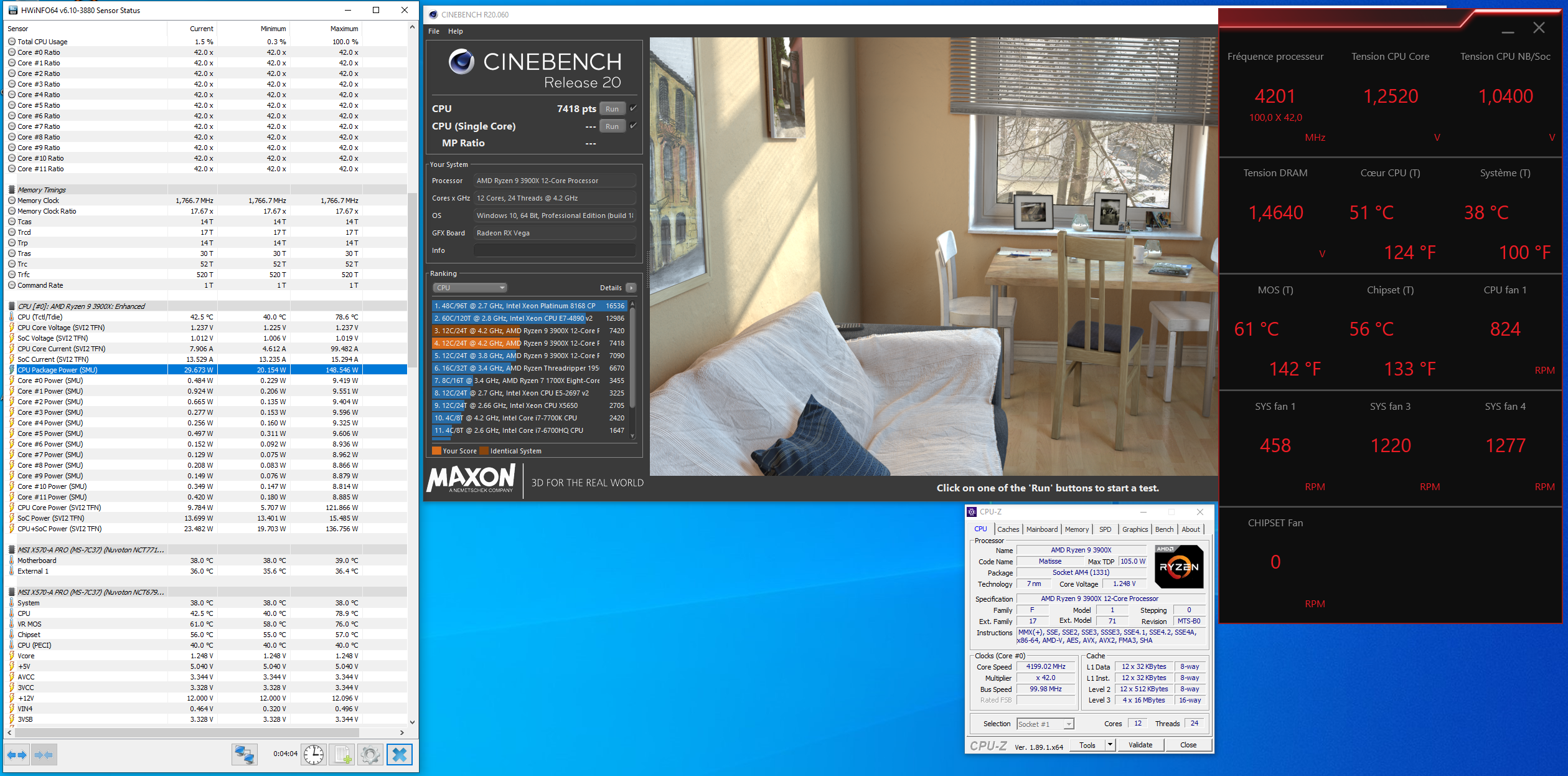Viewport: 1568px width, 776px height.
Task: Open the CPU ranking dropdown in Cinebench
Action: coord(470,288)
